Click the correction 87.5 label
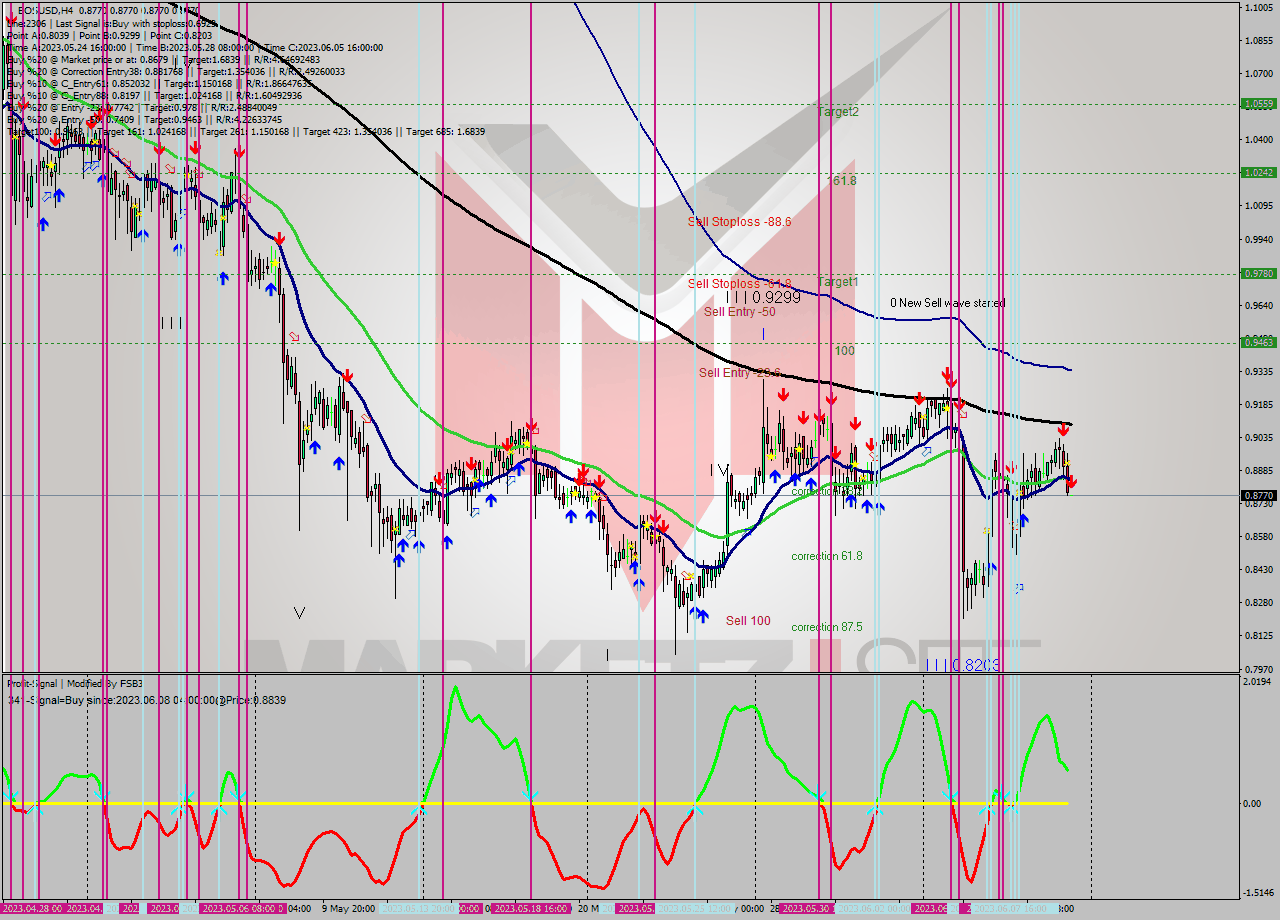The height and width of the screenshot is (920, 1280). pos(827,627)
